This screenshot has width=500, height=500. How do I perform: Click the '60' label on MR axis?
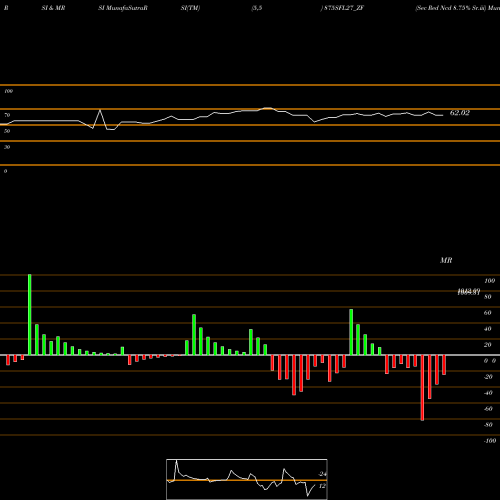click(488, 313)
